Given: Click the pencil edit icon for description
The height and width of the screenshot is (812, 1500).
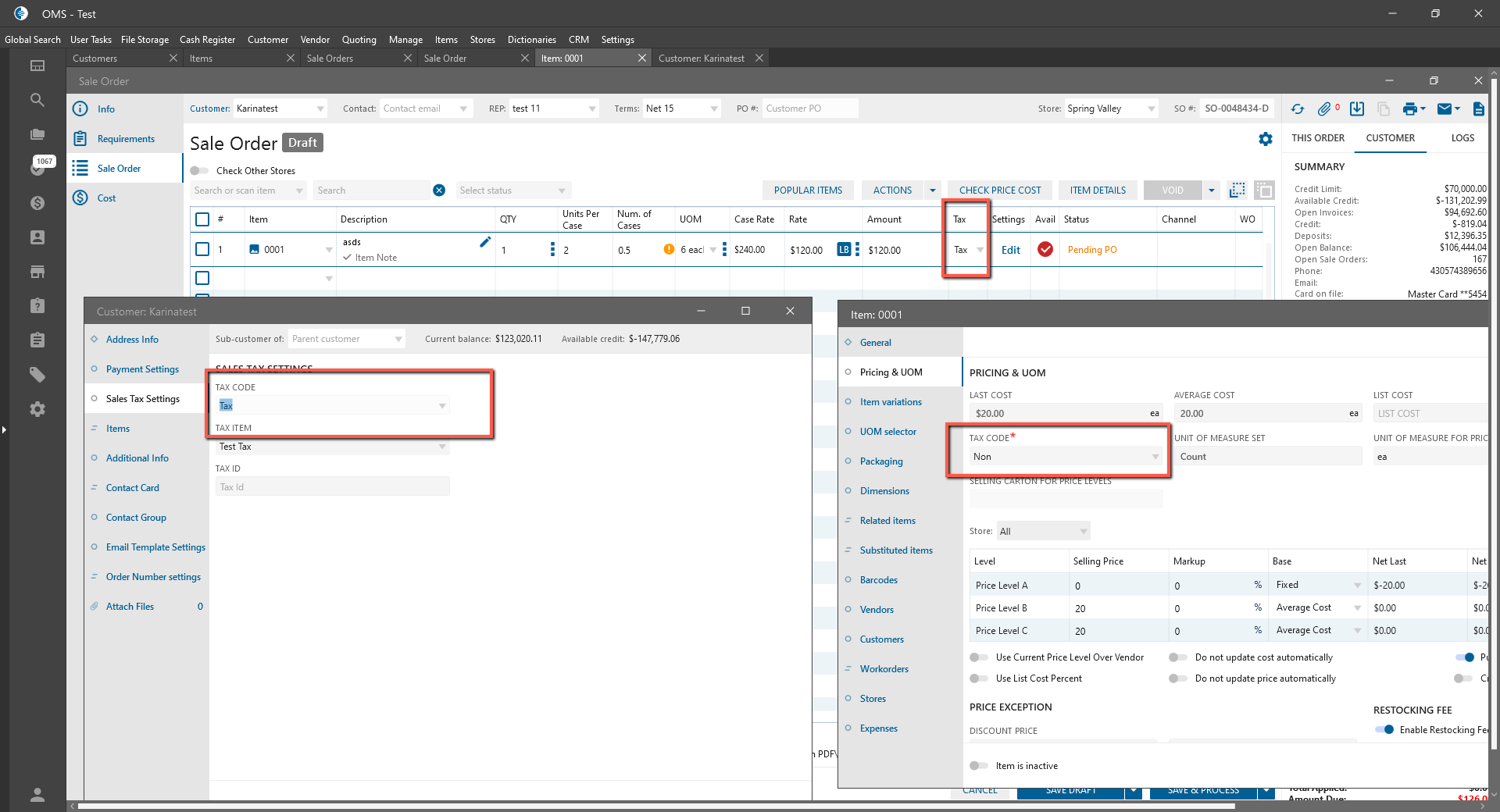Looking at the screenshot, I should (x=485, y=242).
